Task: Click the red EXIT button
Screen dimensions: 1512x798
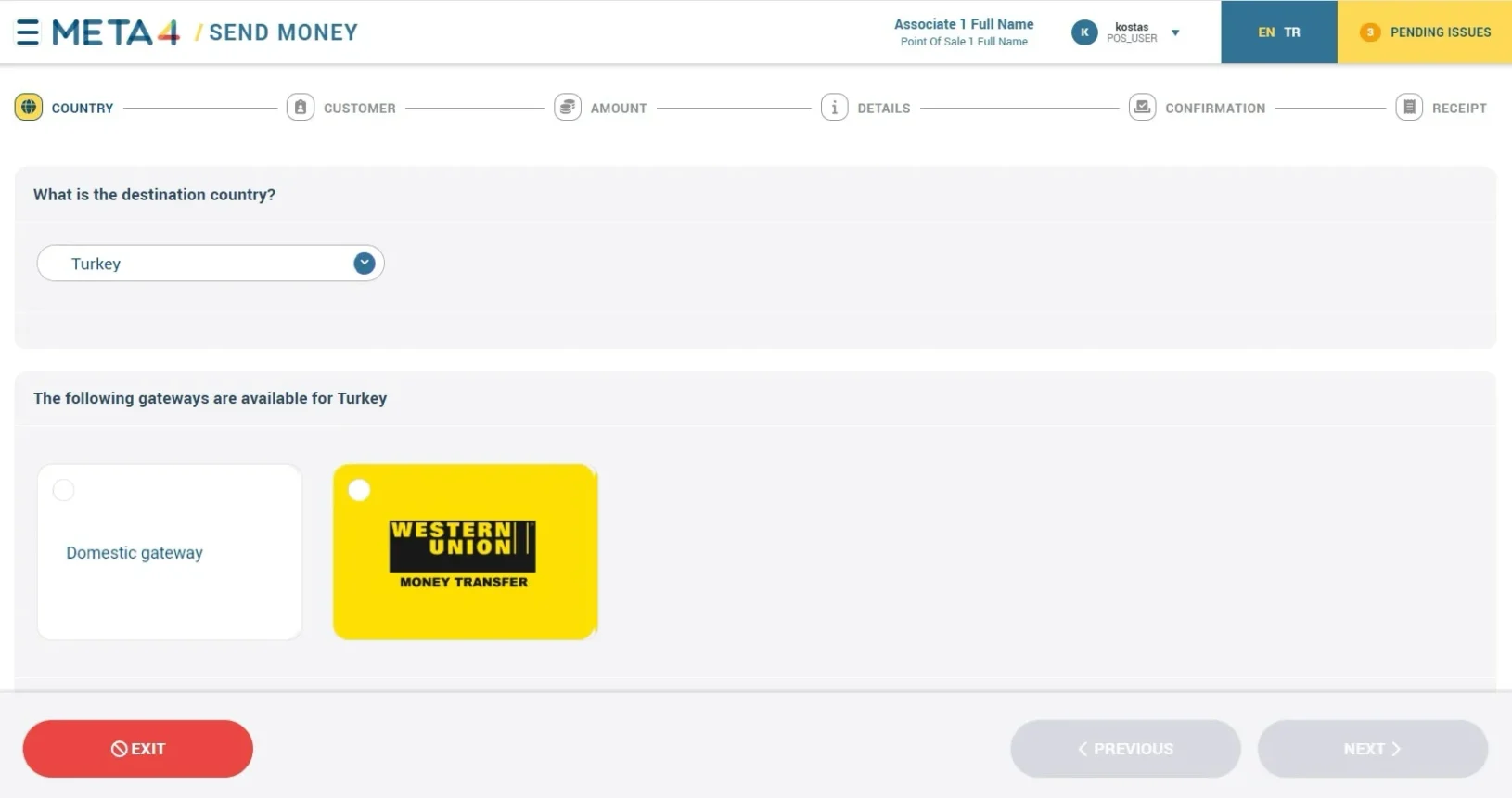Action: pos(138,749)
